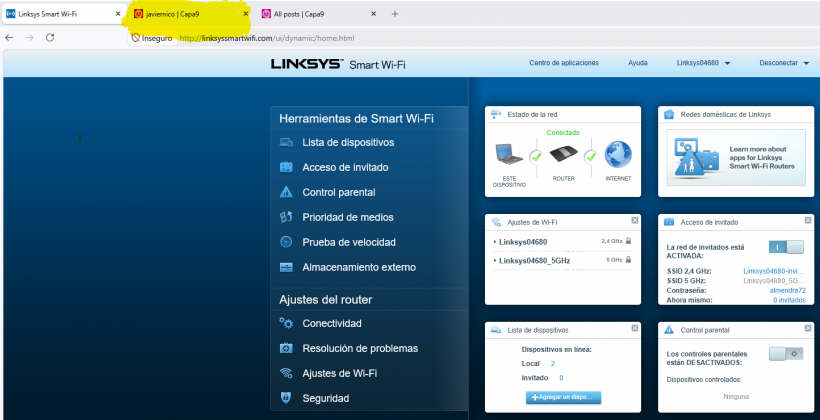Image resolution: width=820 pixels, height=420 pixels.
Task: Select Ajustes de Wi-Fi menu entry
Action: (x=339, y=373)
